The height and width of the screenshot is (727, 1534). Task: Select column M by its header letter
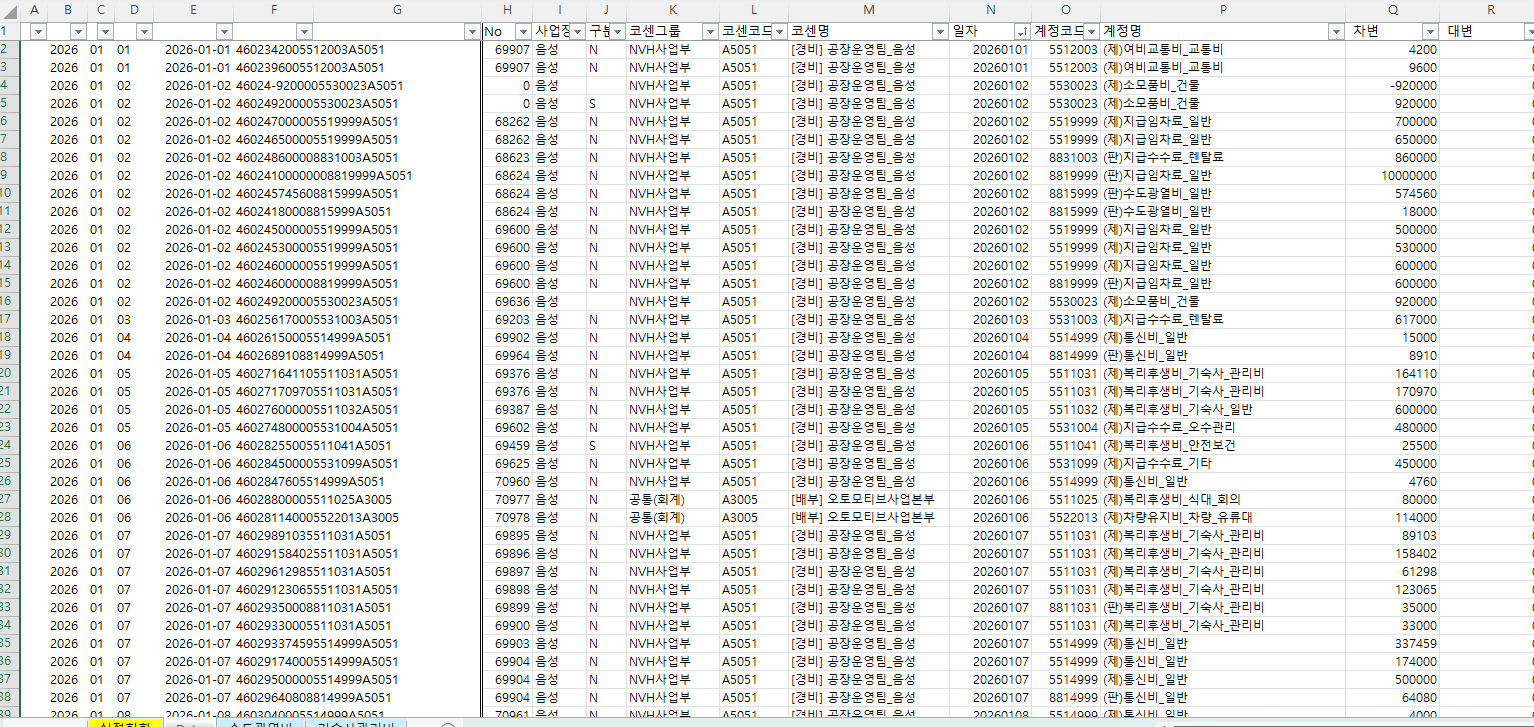pyautogui.click(x=867, y=10)
